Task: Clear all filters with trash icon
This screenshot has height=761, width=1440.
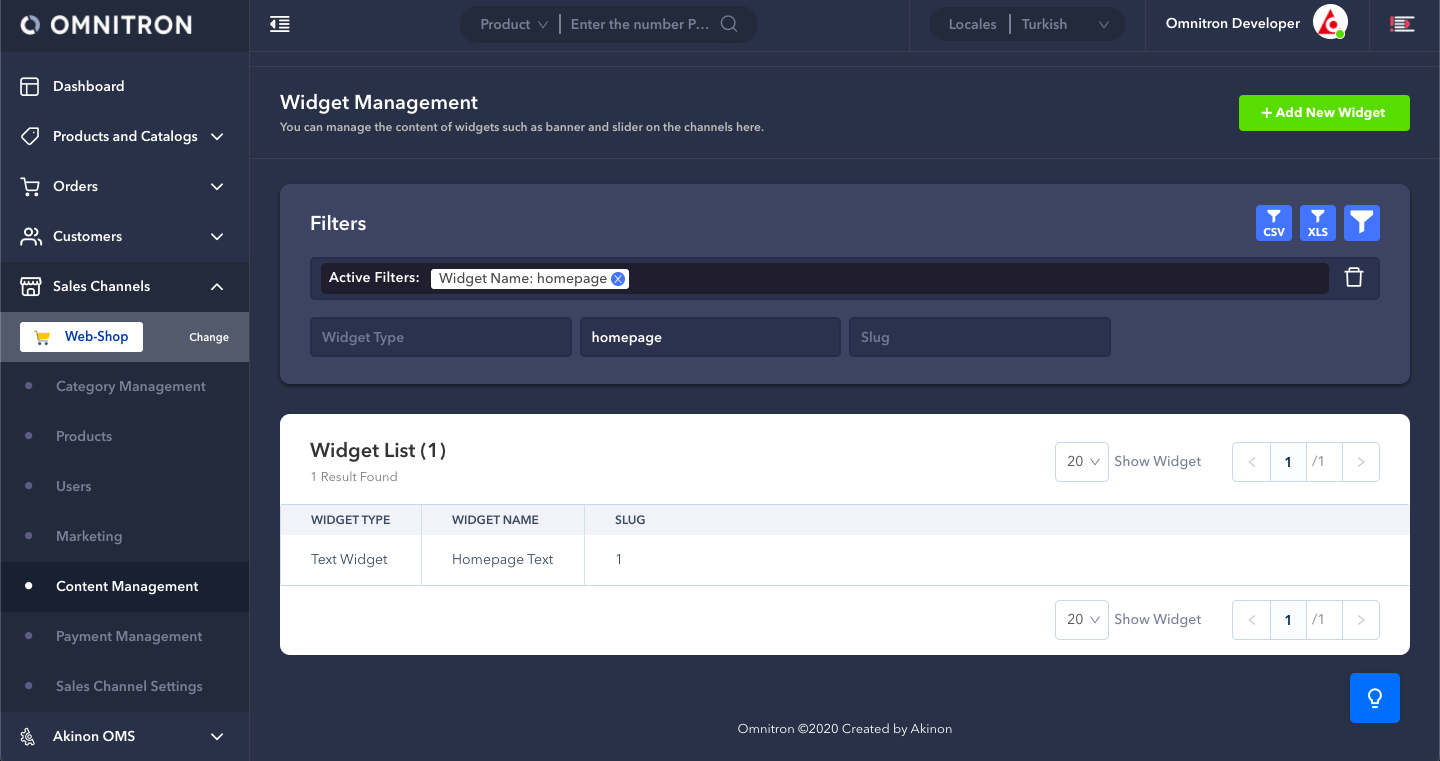Action: point(1354,278)
